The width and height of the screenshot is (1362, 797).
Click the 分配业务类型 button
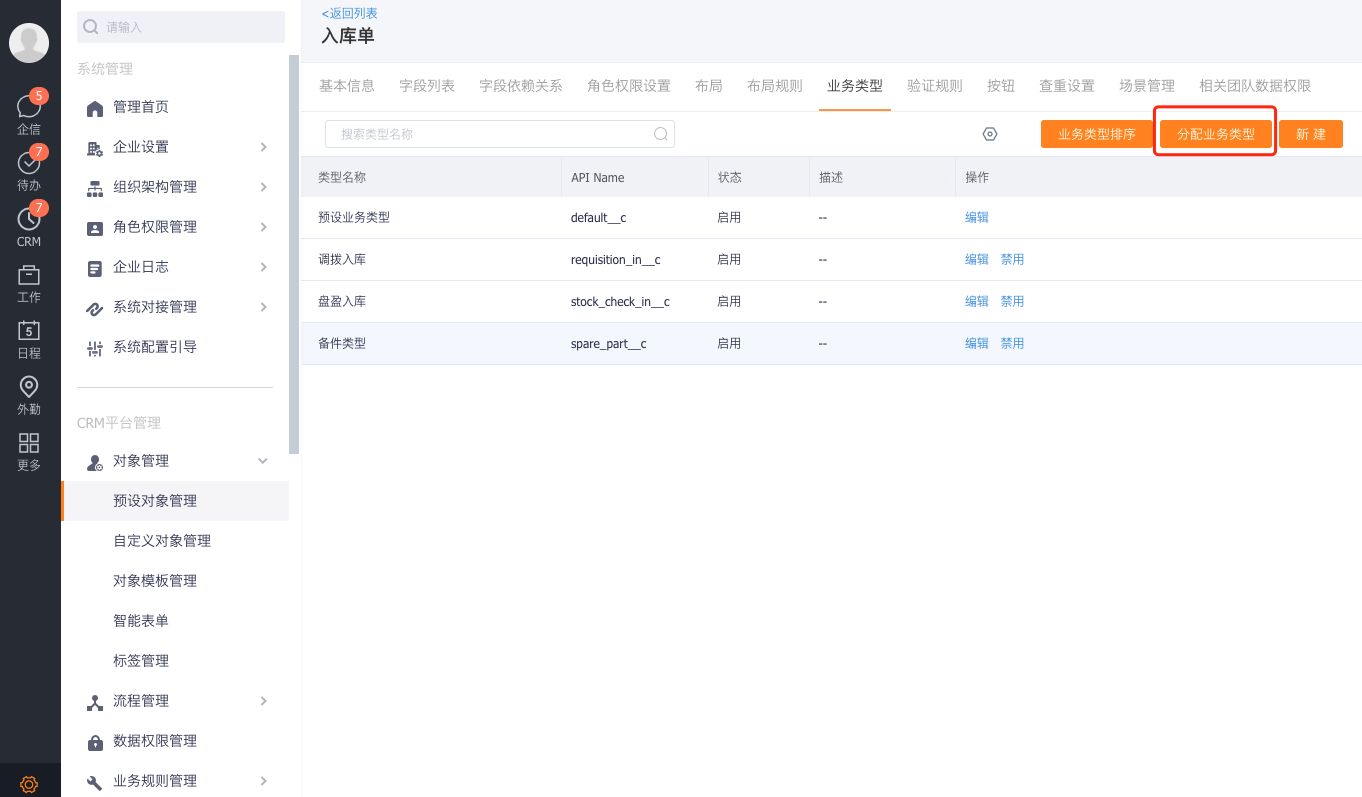click(1216, 134)
